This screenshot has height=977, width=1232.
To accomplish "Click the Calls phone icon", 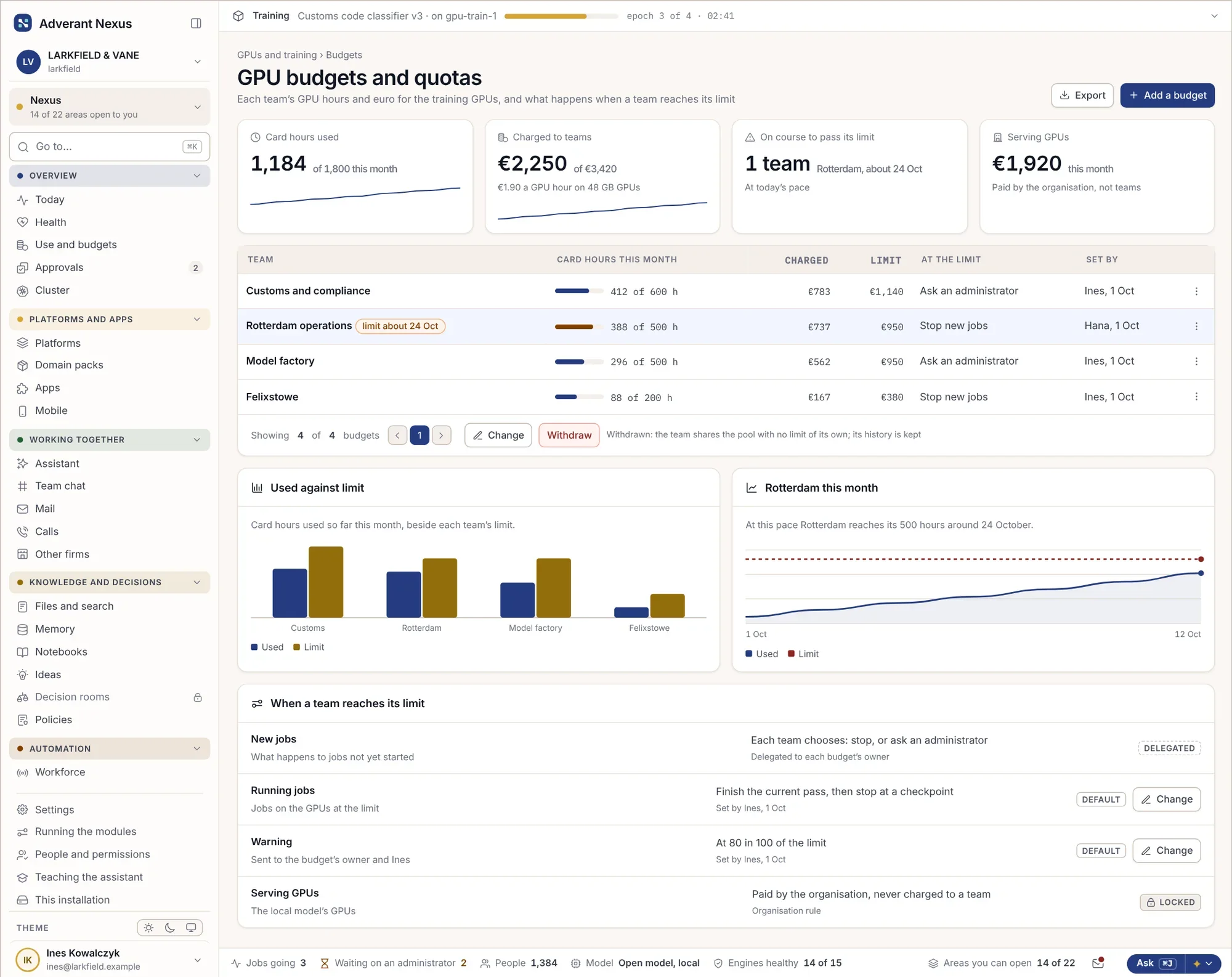I will coord(23,532).
